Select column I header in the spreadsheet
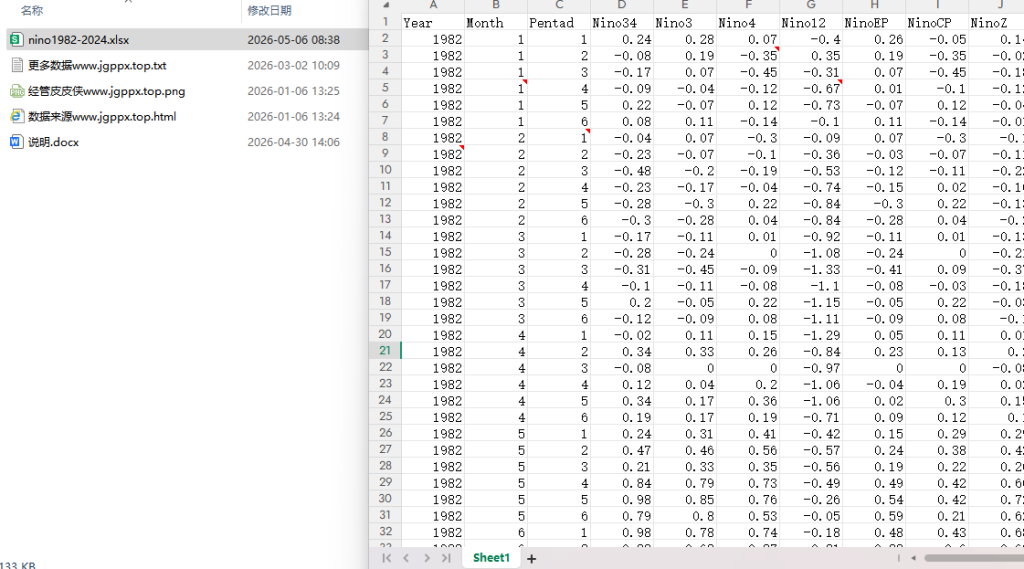Viewport: 1024px width, 569px height. 937,5
